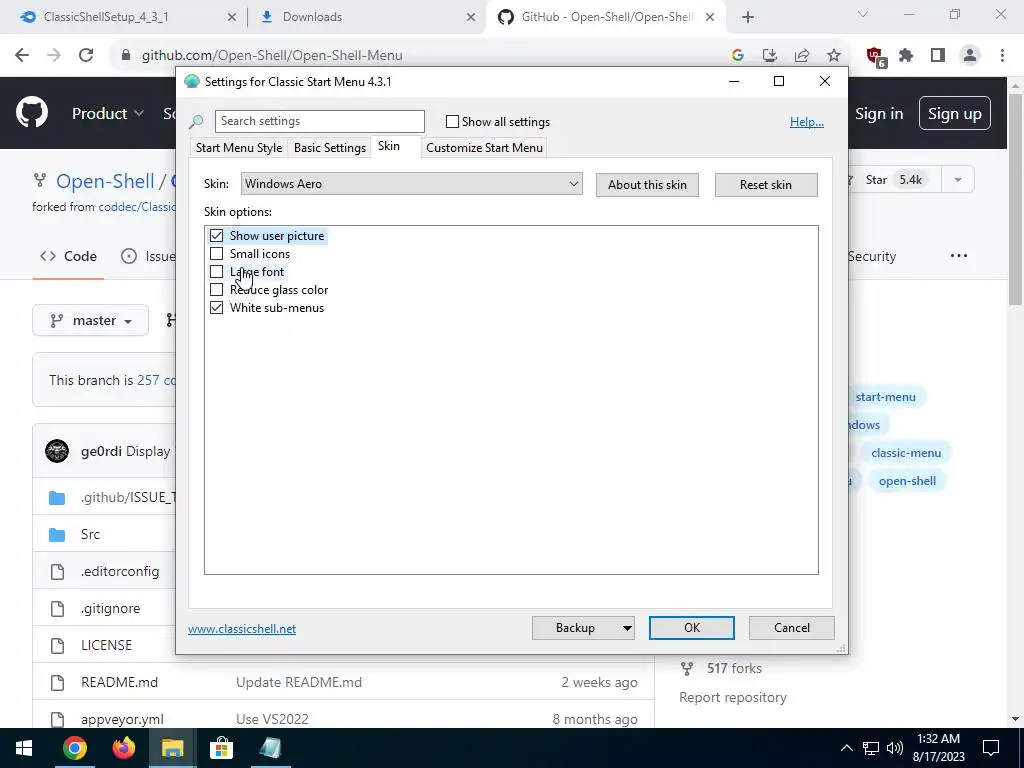Open the Help link
This screenshot has width=1024, height=768.
click(x=807, y=122)
